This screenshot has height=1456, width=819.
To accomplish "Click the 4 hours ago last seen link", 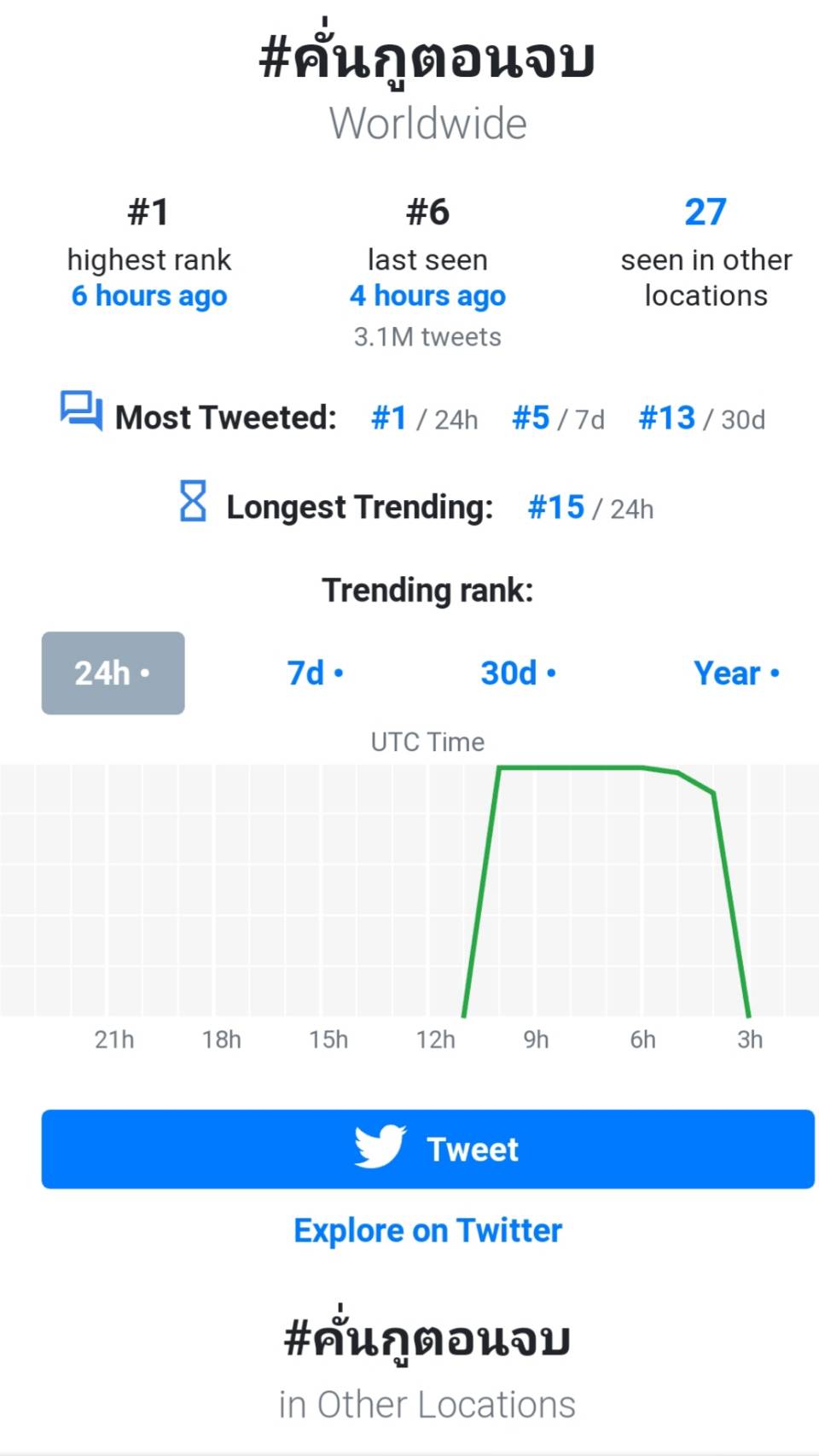I will 427,296.
